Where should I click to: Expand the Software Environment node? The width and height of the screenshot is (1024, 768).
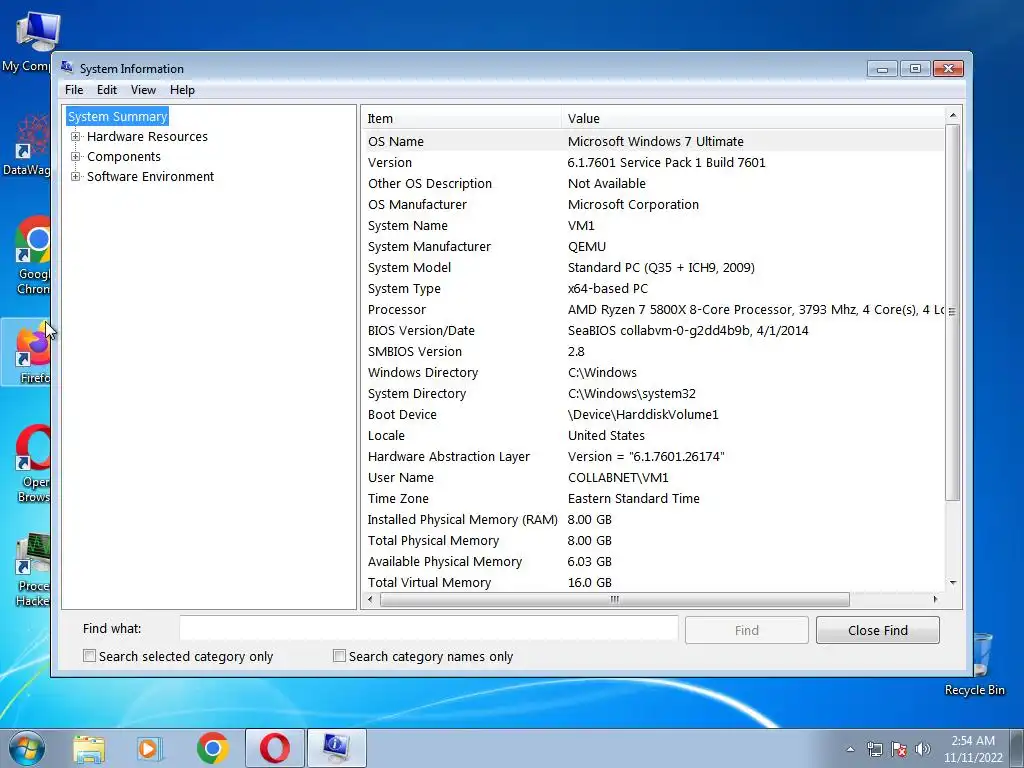(x=76, y=176)
